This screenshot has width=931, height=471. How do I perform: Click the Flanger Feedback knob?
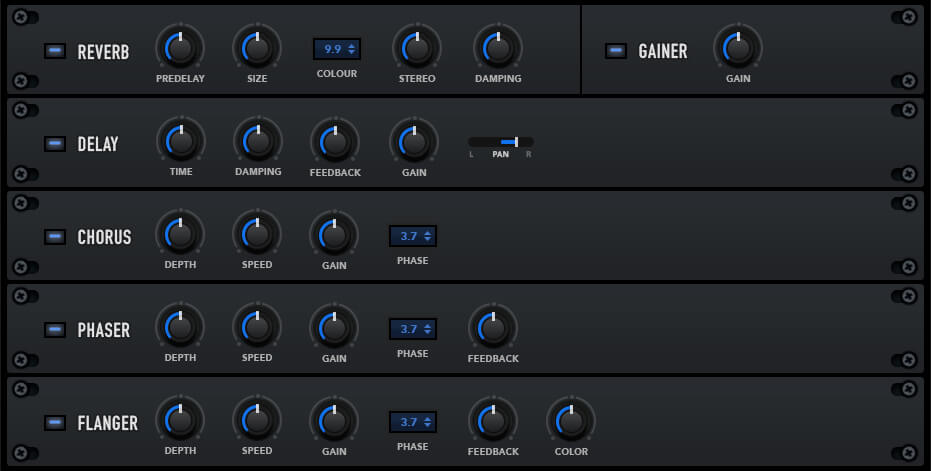[493, 421]
